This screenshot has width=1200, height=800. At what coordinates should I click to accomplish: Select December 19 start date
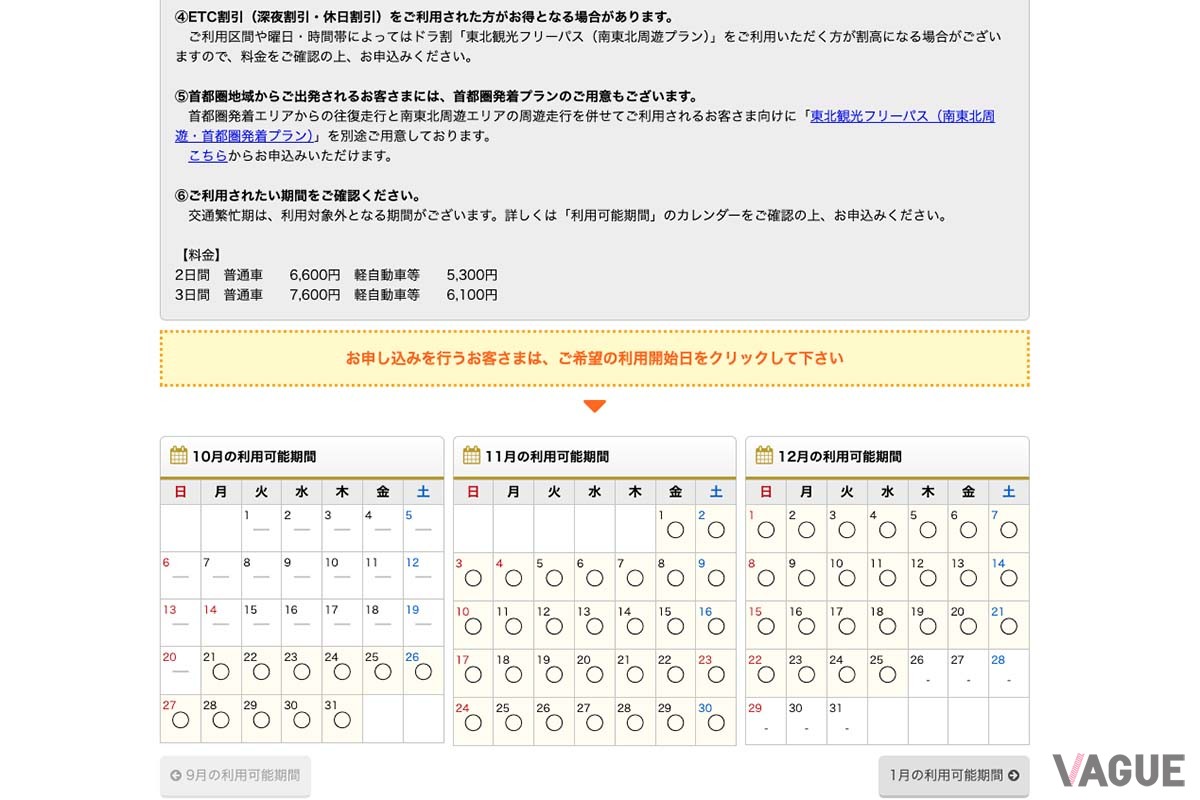927,626
